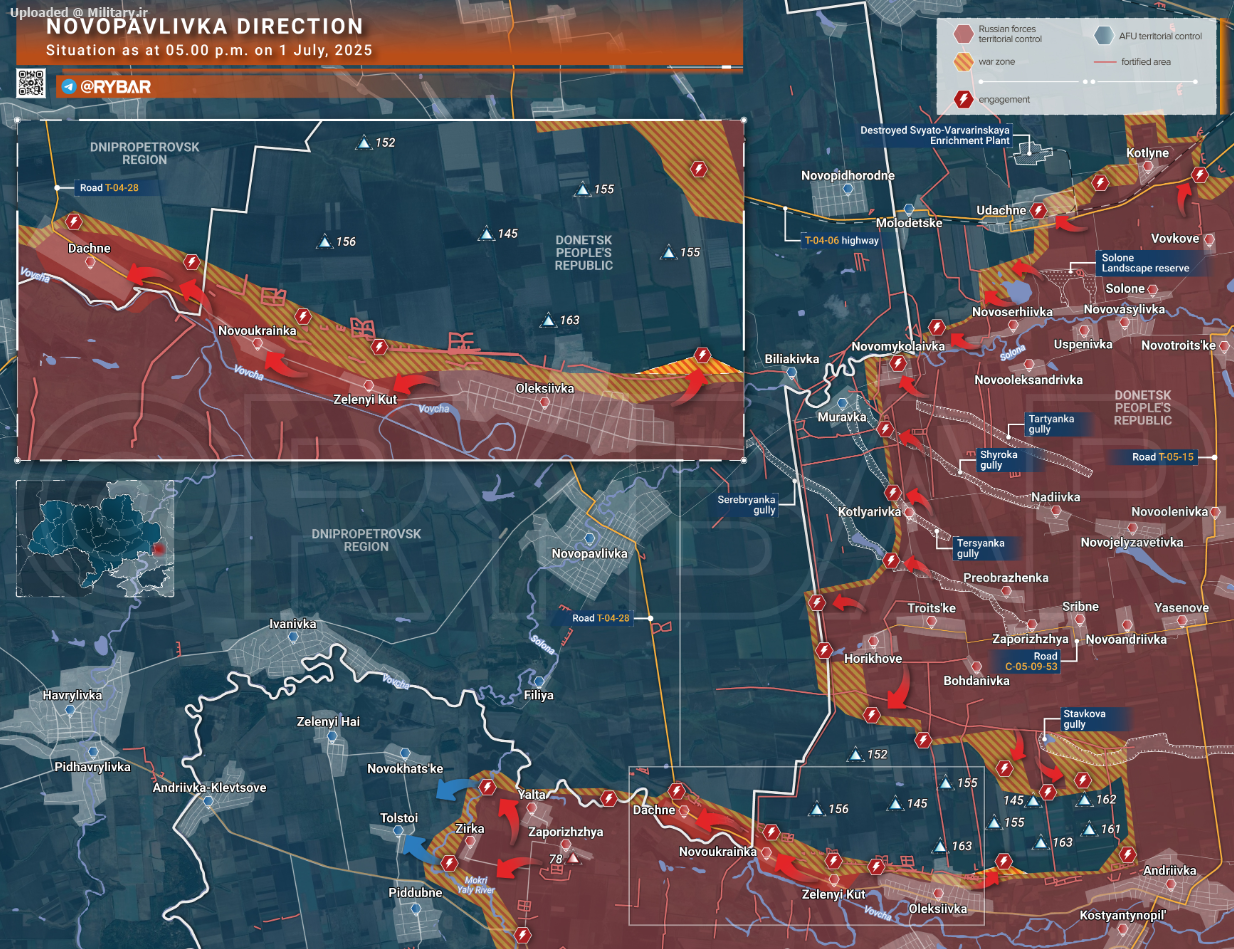Click the Horikhove label
The height and width of the screenshot is (949, 1234).
[873, 659]
